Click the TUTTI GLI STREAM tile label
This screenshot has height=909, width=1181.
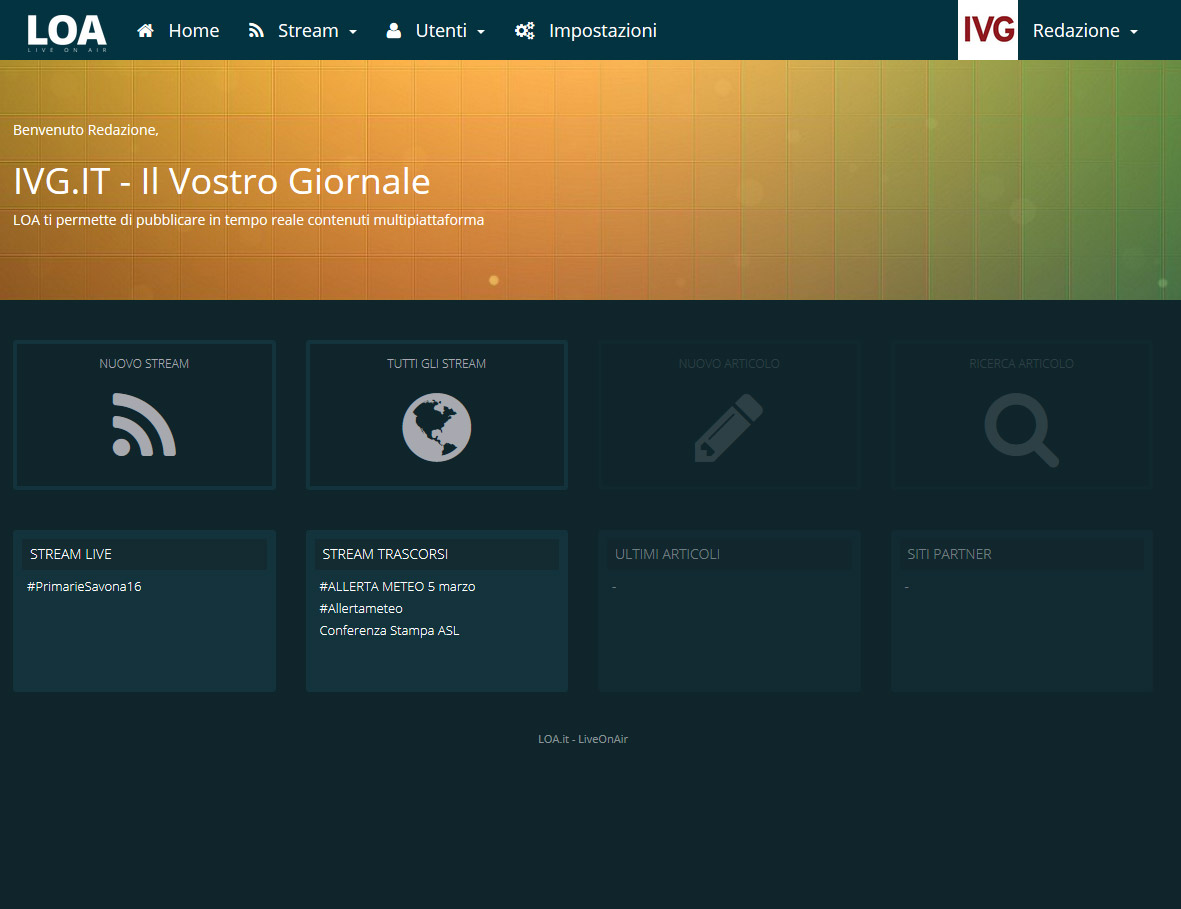point(437,364)
